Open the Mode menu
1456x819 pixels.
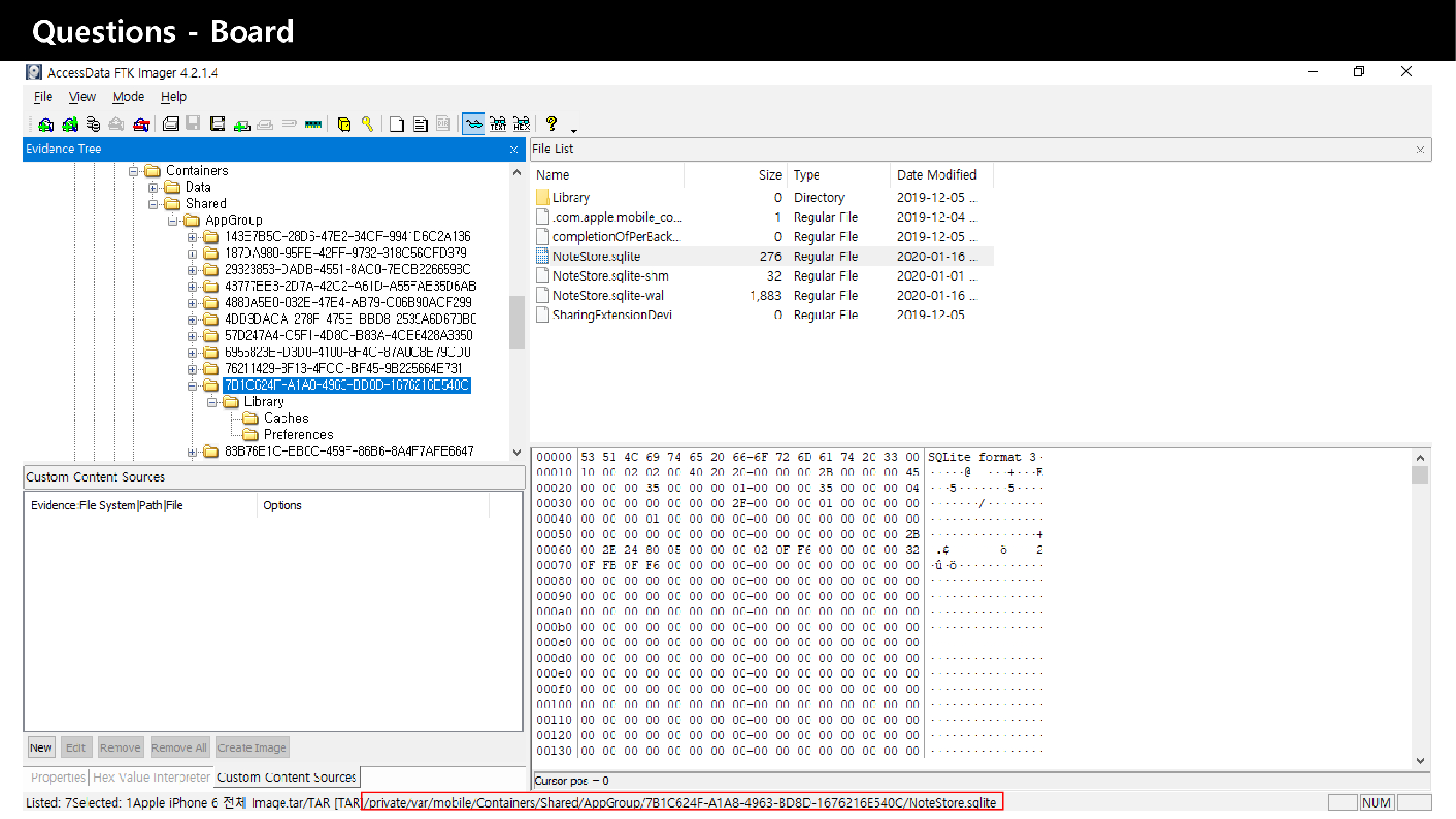[128, 97]
